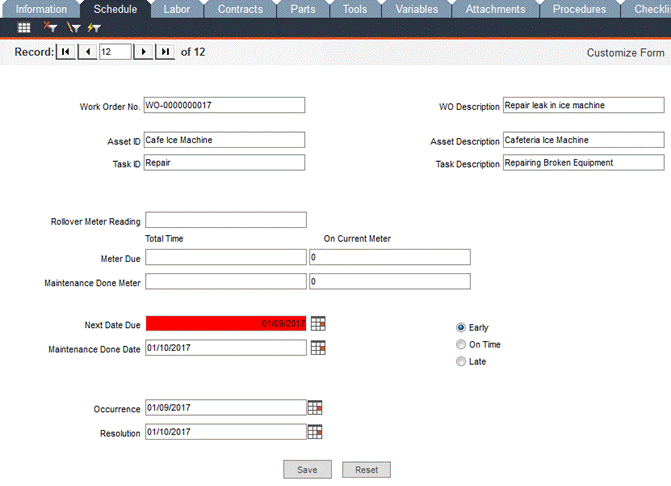Viewport: 671px width, 486px height.
Task: Switch to the Labor tab
Action: pos(176,9)
